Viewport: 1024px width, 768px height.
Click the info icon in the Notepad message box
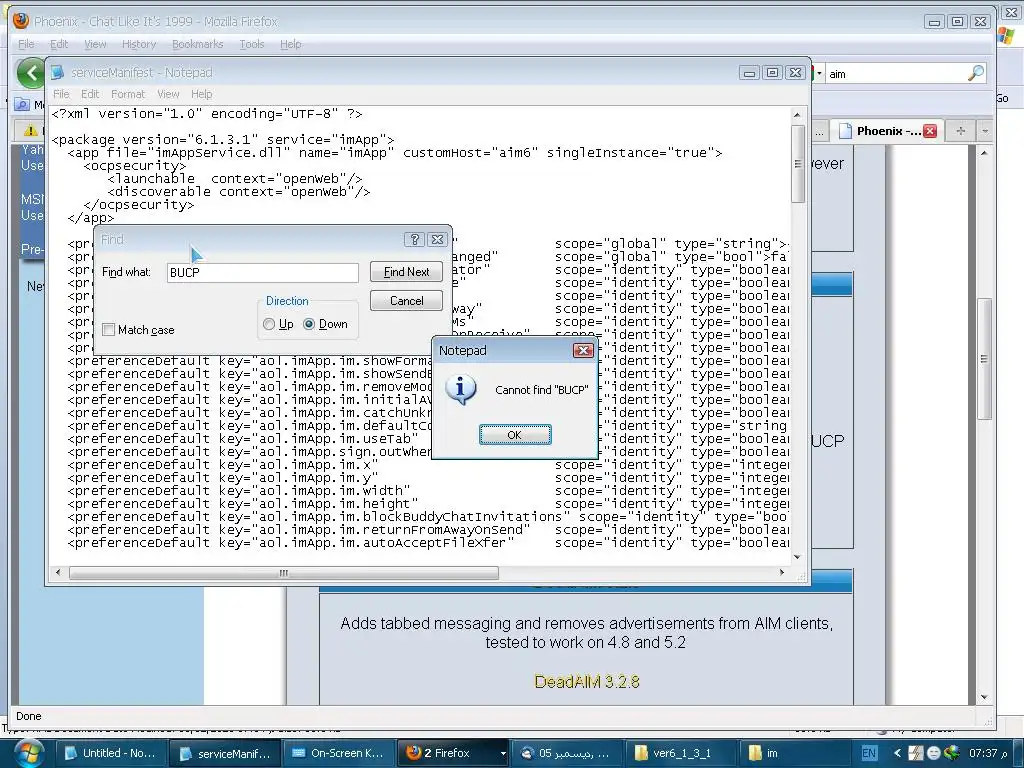460,390
